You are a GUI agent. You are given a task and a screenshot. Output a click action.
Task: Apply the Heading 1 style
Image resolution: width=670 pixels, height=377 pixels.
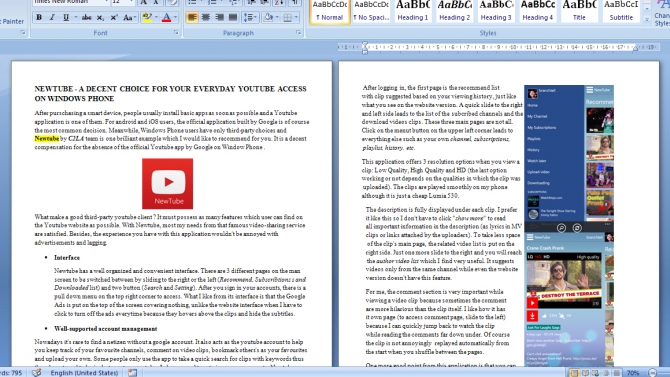(x=412, y=11)
